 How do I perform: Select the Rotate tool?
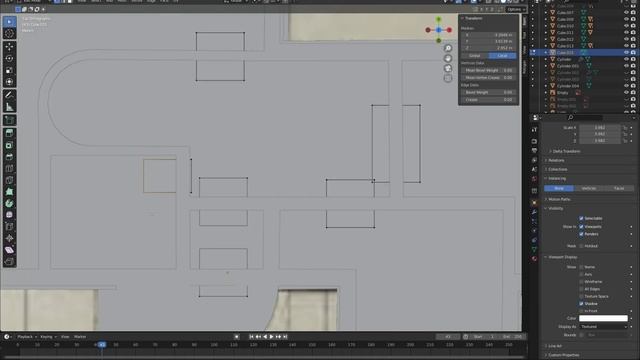(x=9, y=58)
